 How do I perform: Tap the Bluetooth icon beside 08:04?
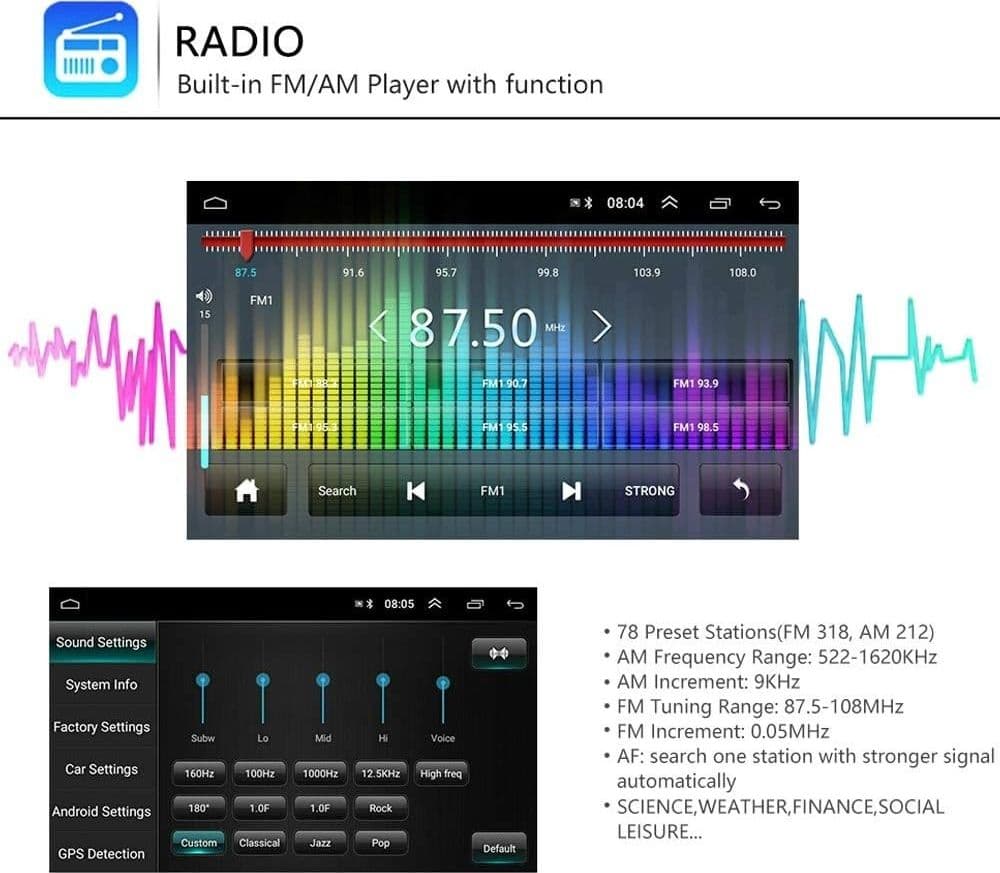(589, 203)
